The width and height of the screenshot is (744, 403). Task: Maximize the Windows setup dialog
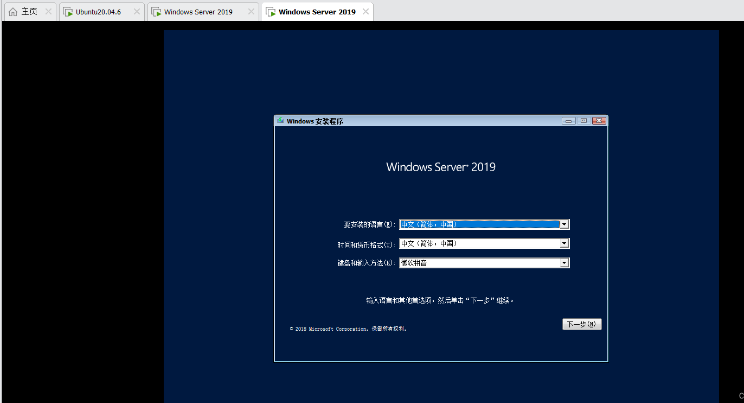(584, 121)
